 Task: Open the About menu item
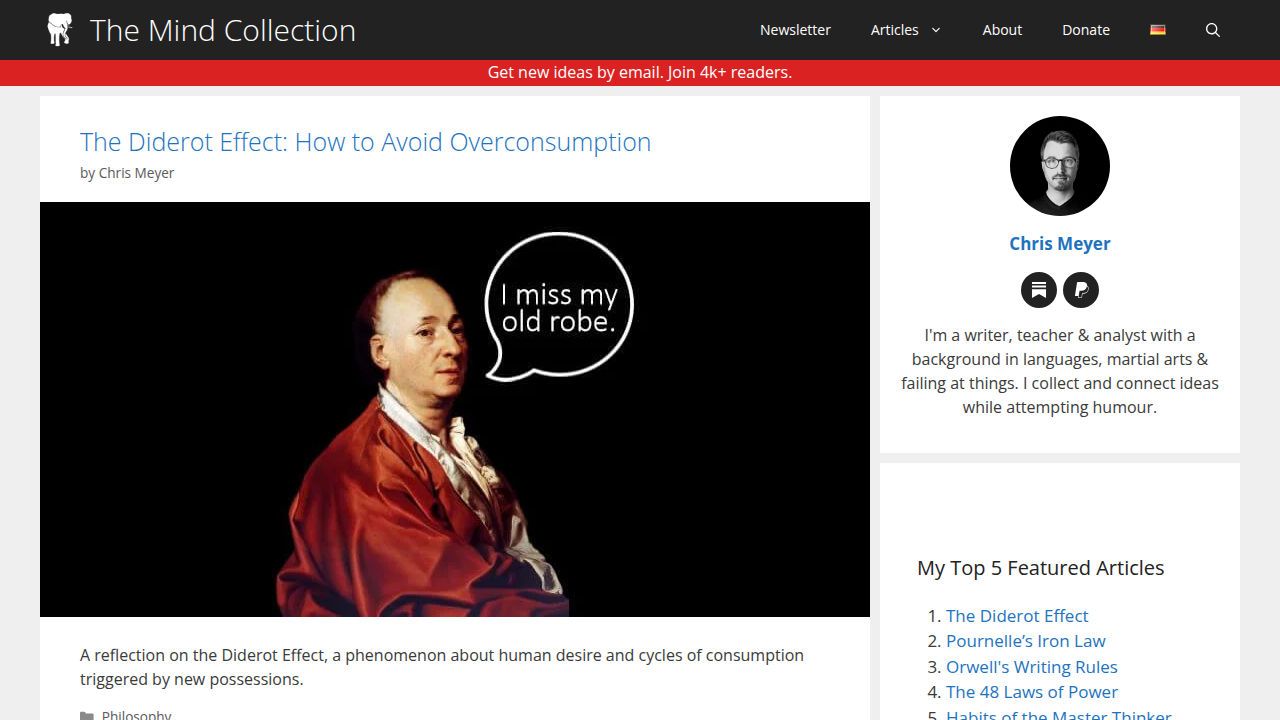pos(1002,30)
